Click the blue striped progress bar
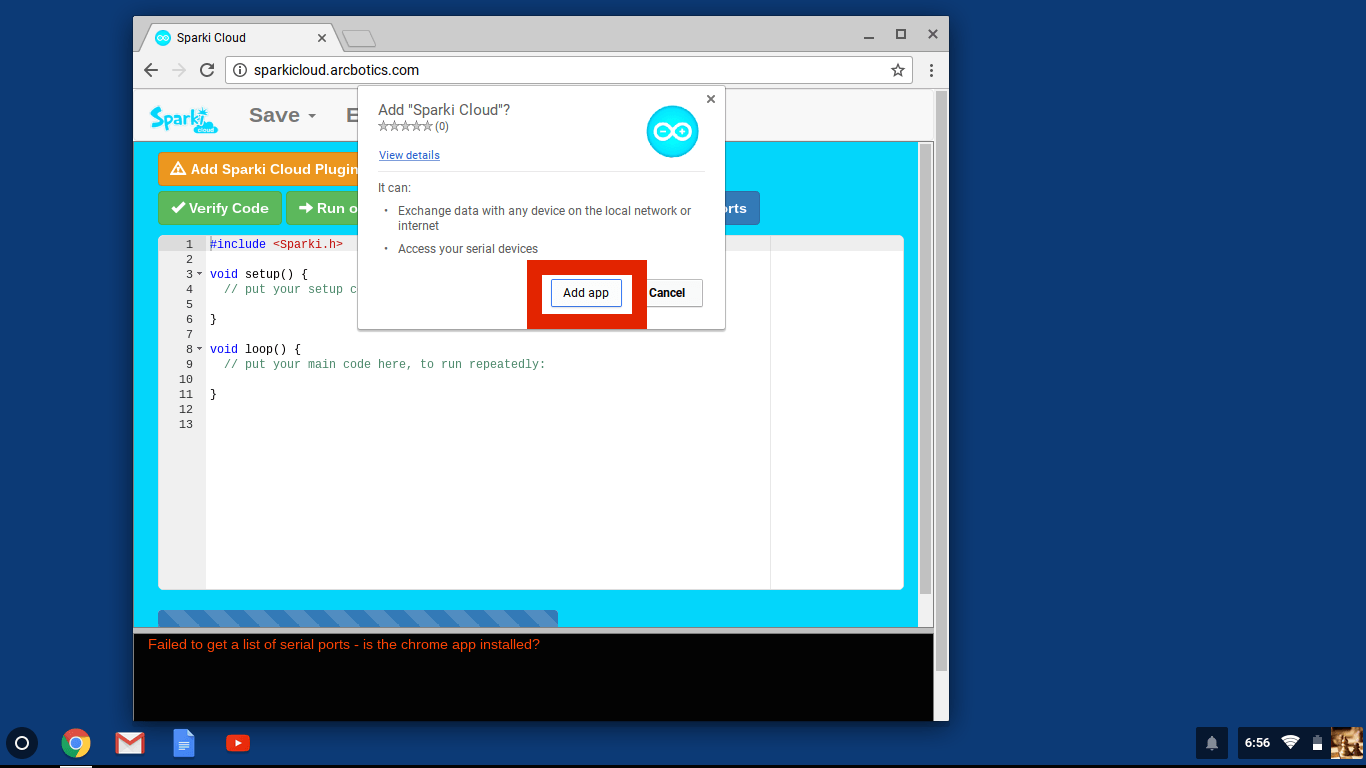The height and width of the screenshot is (768, 1366). 358,618
